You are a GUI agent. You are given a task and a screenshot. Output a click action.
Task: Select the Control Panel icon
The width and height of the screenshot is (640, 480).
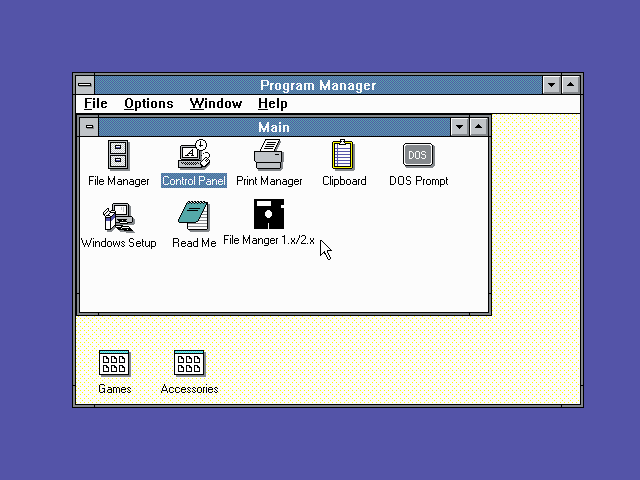[194, 156]
